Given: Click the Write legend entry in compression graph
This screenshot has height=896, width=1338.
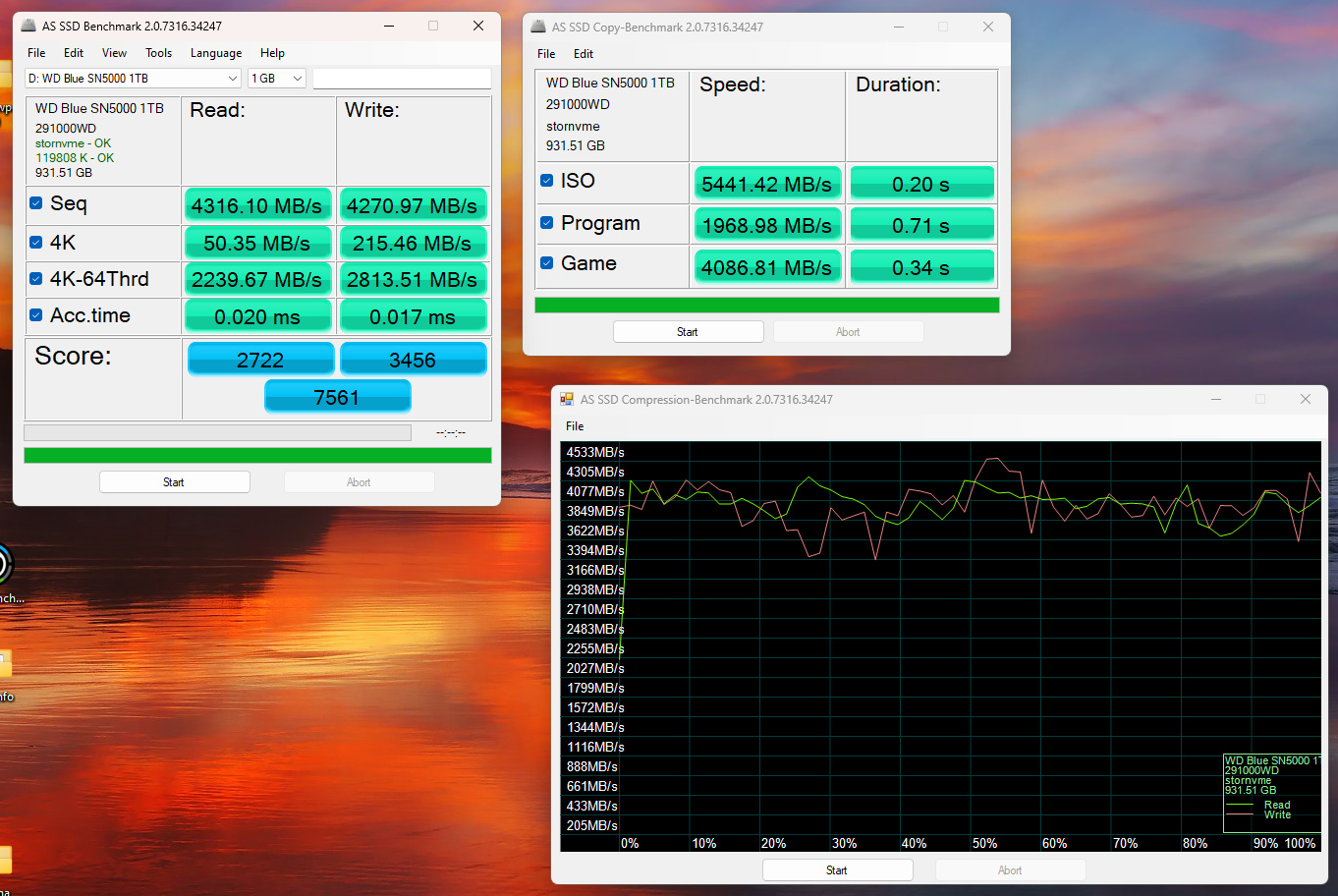Looking at the screenshot, I should point(1277,814).
